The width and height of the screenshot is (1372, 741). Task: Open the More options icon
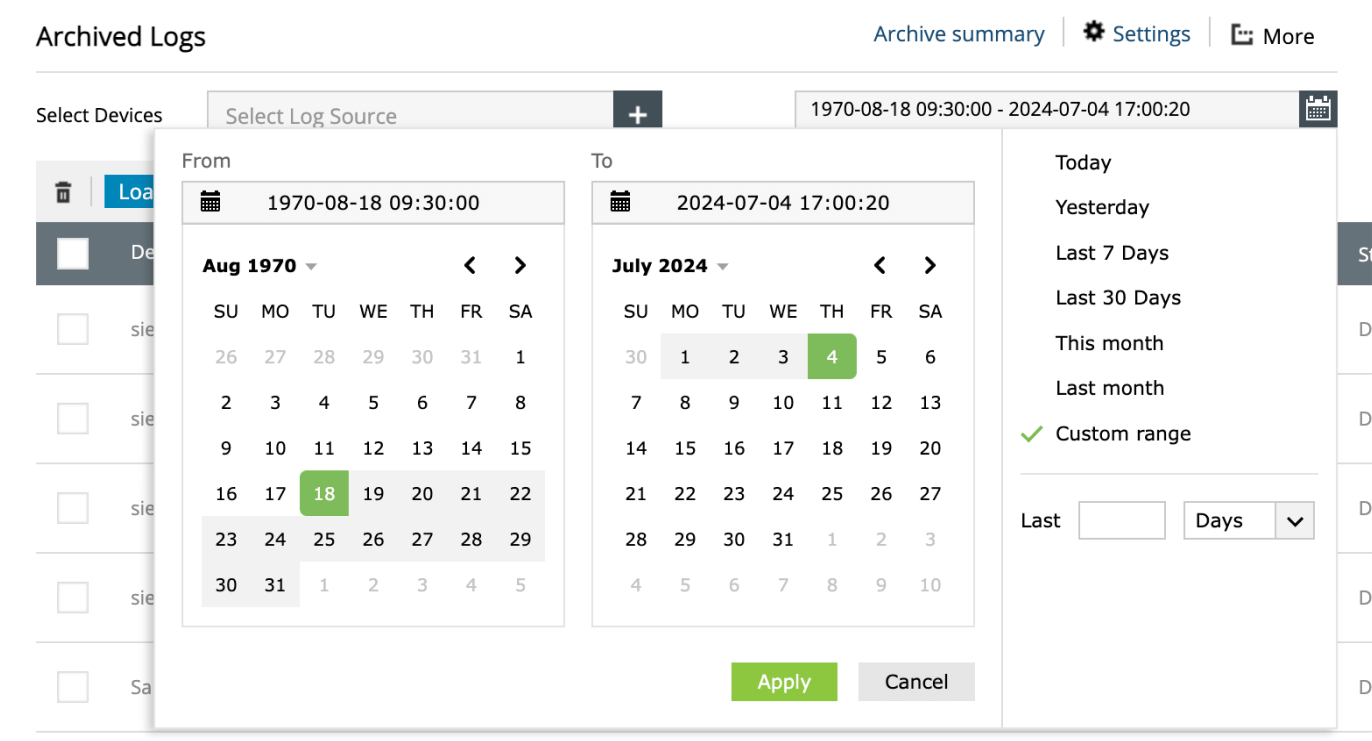(1242, 36)
